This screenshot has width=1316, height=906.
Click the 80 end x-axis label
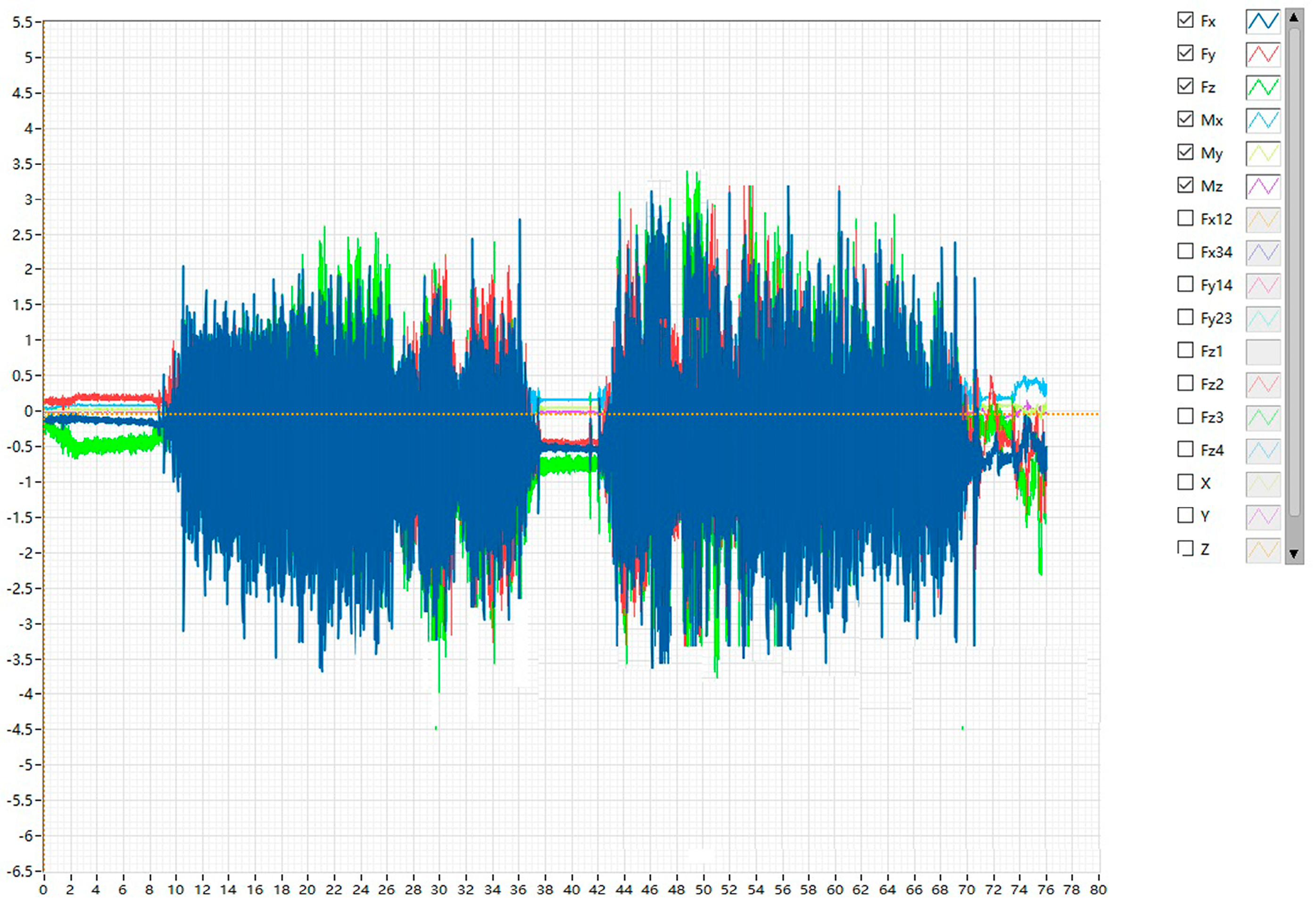(1098, 890)
